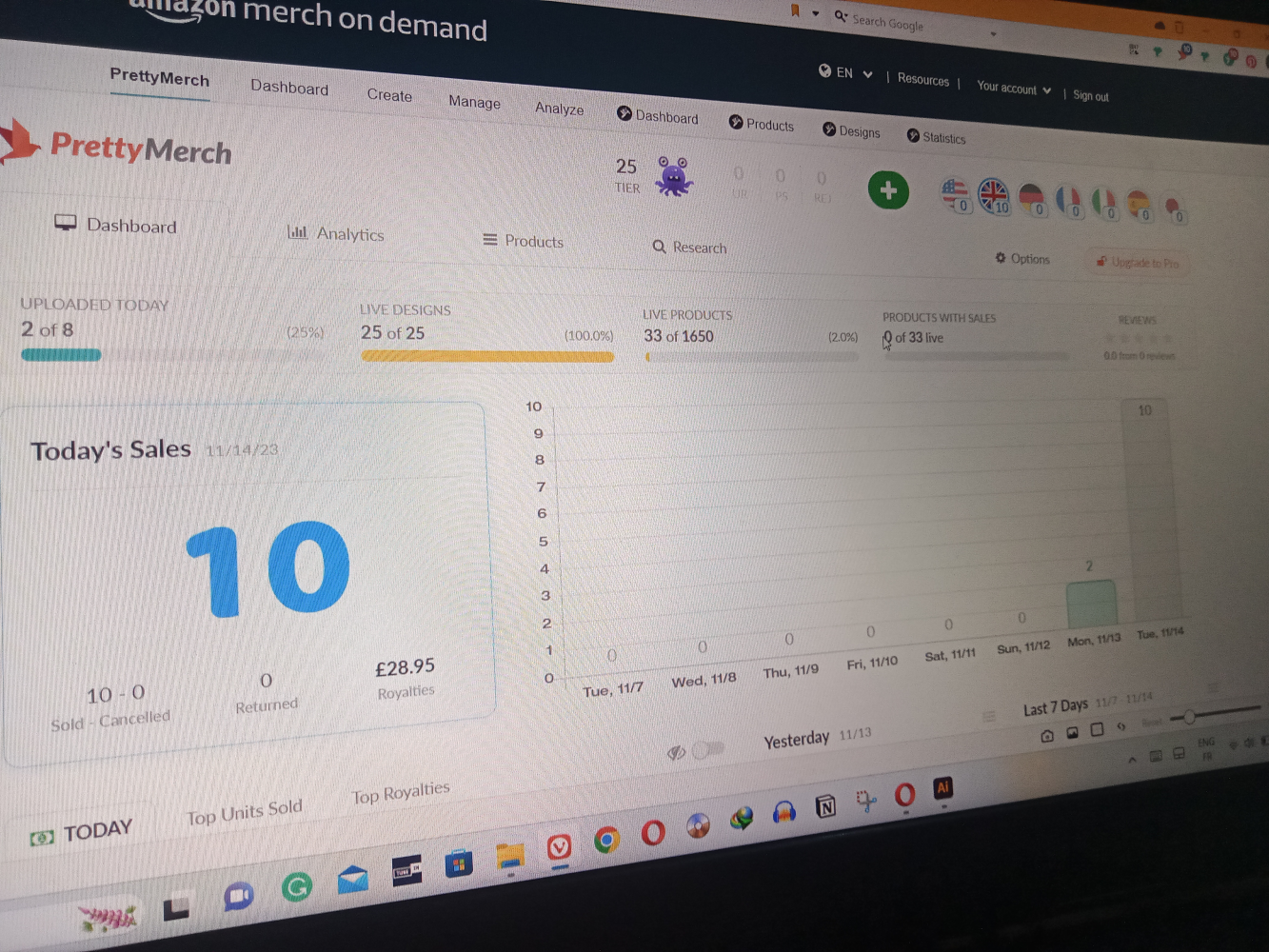Click the top bar Products shortcut link
The height and width of the screenshot is (952, 1269).
click(762, 124)
